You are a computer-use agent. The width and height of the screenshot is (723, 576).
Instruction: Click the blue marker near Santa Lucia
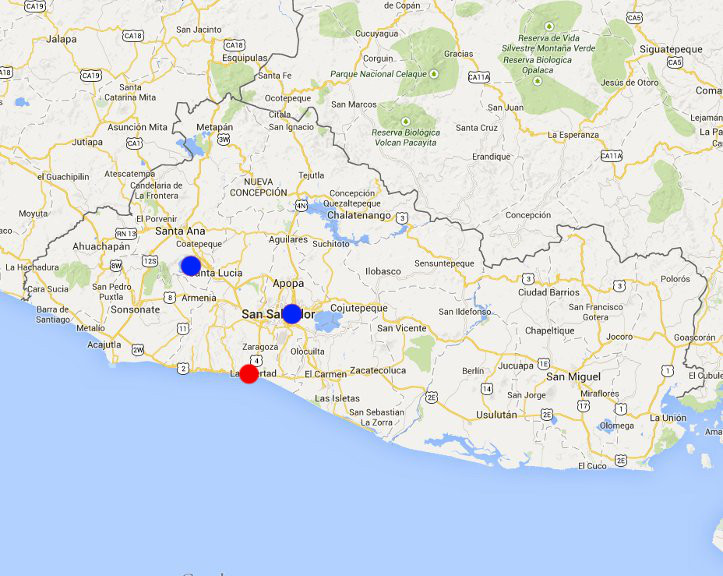tap(191, 265)
